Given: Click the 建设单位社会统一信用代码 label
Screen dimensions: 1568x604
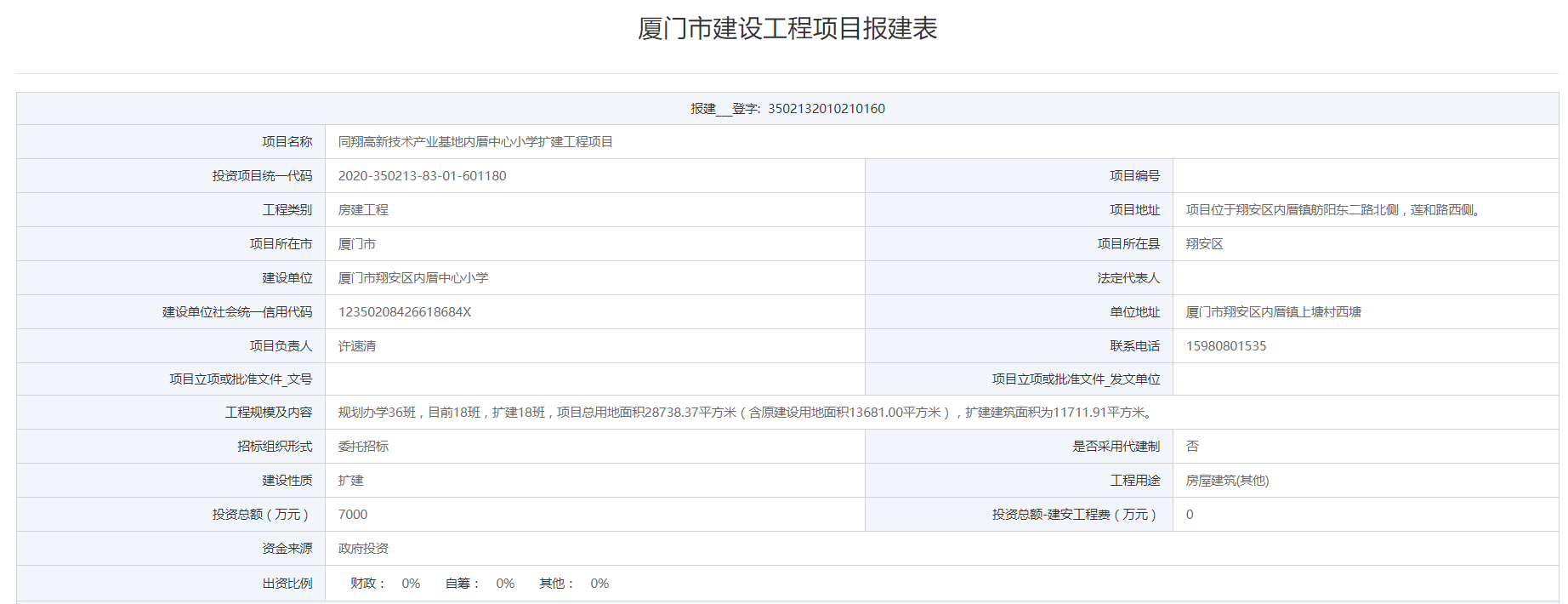Looking at the screenshot, I should pos(237,312).
